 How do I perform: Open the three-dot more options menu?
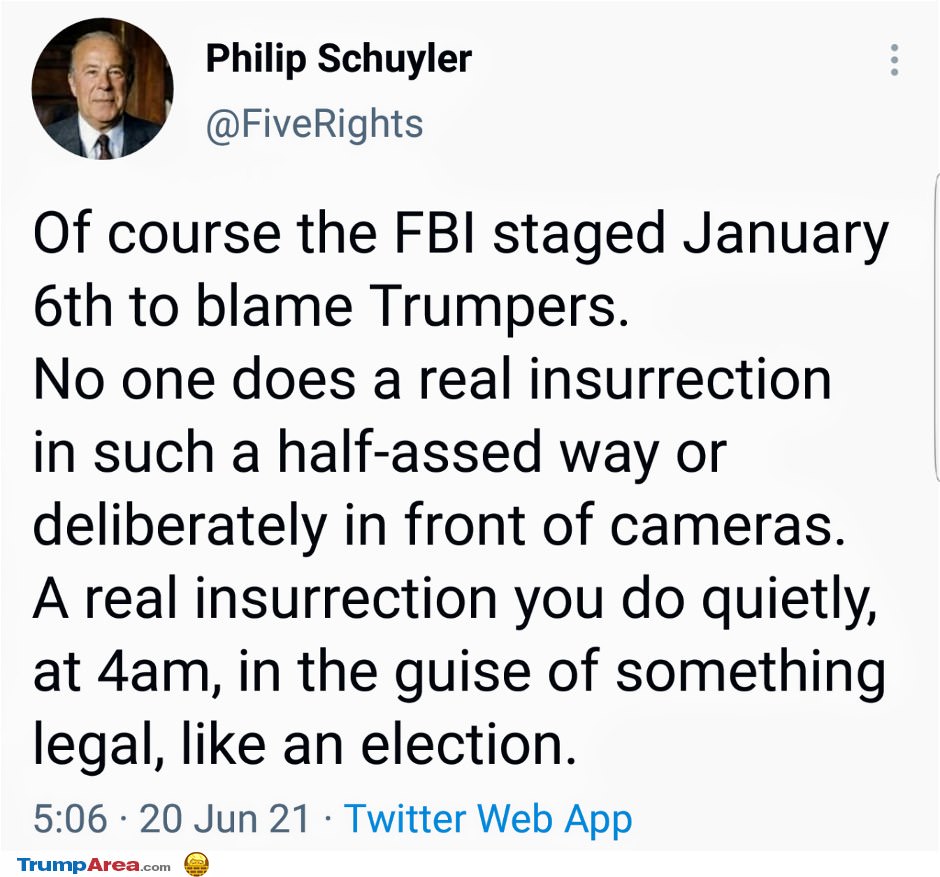tap(894, 59)
